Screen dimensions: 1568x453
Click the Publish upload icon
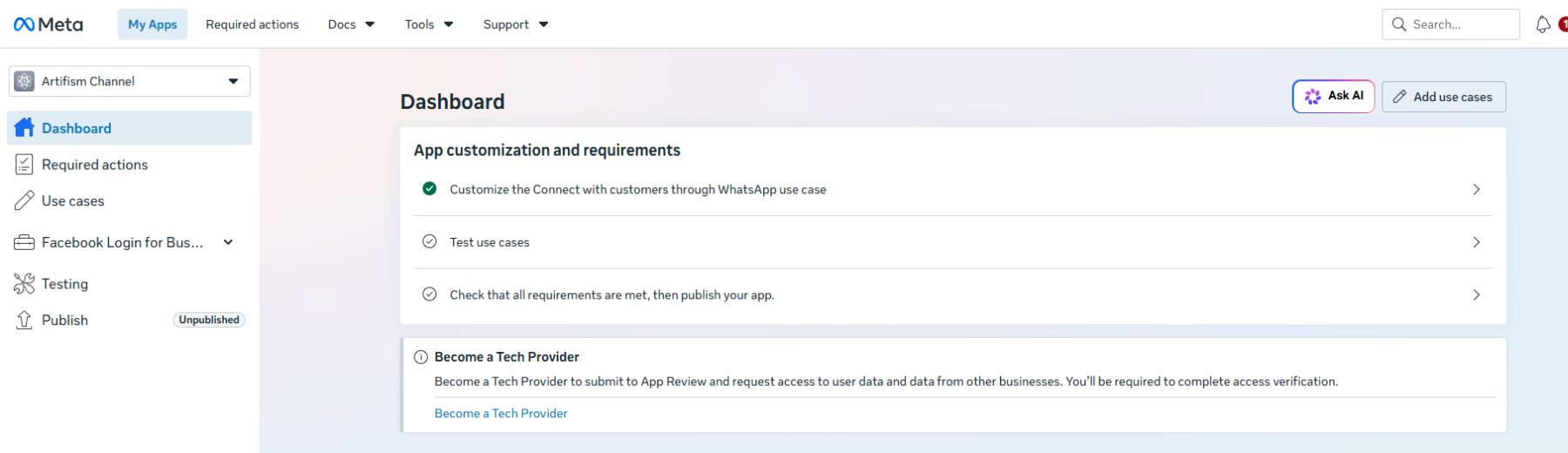(24, 320)
